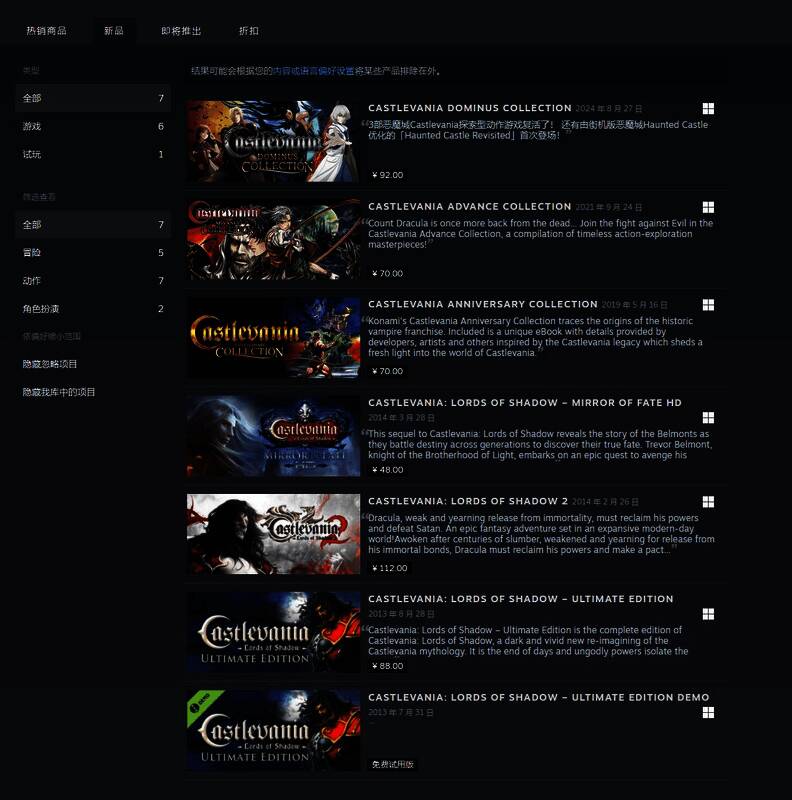Open Castlevania Lords of Shadow 2 thumbnail
792x800 pixels.
point(273,534)
